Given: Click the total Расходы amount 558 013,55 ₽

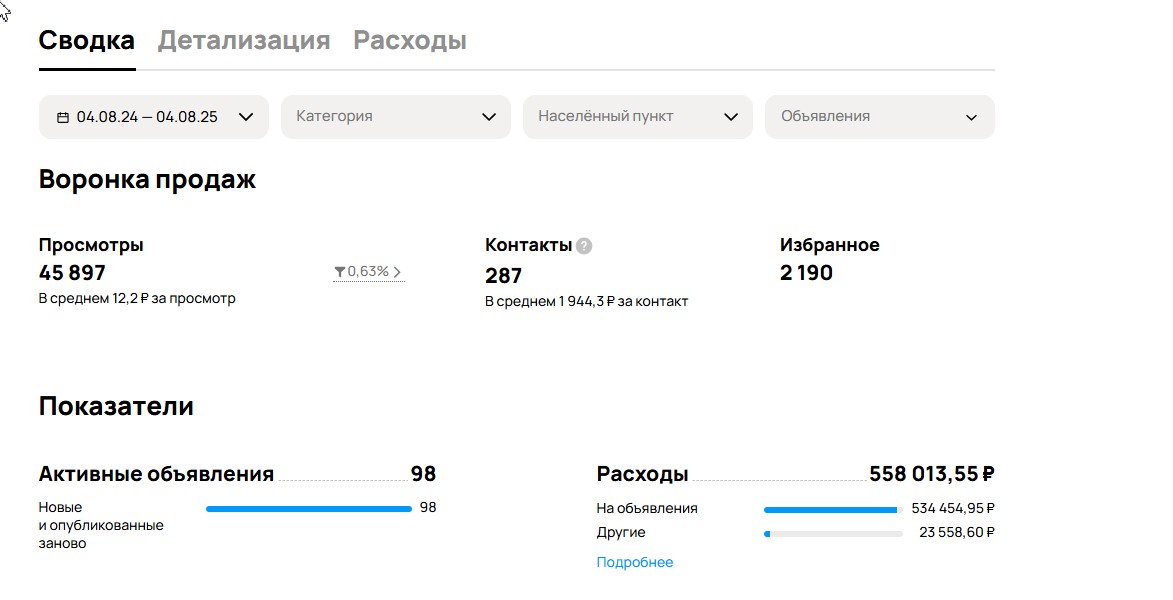Looking at the screenshot, I should 931,474.
